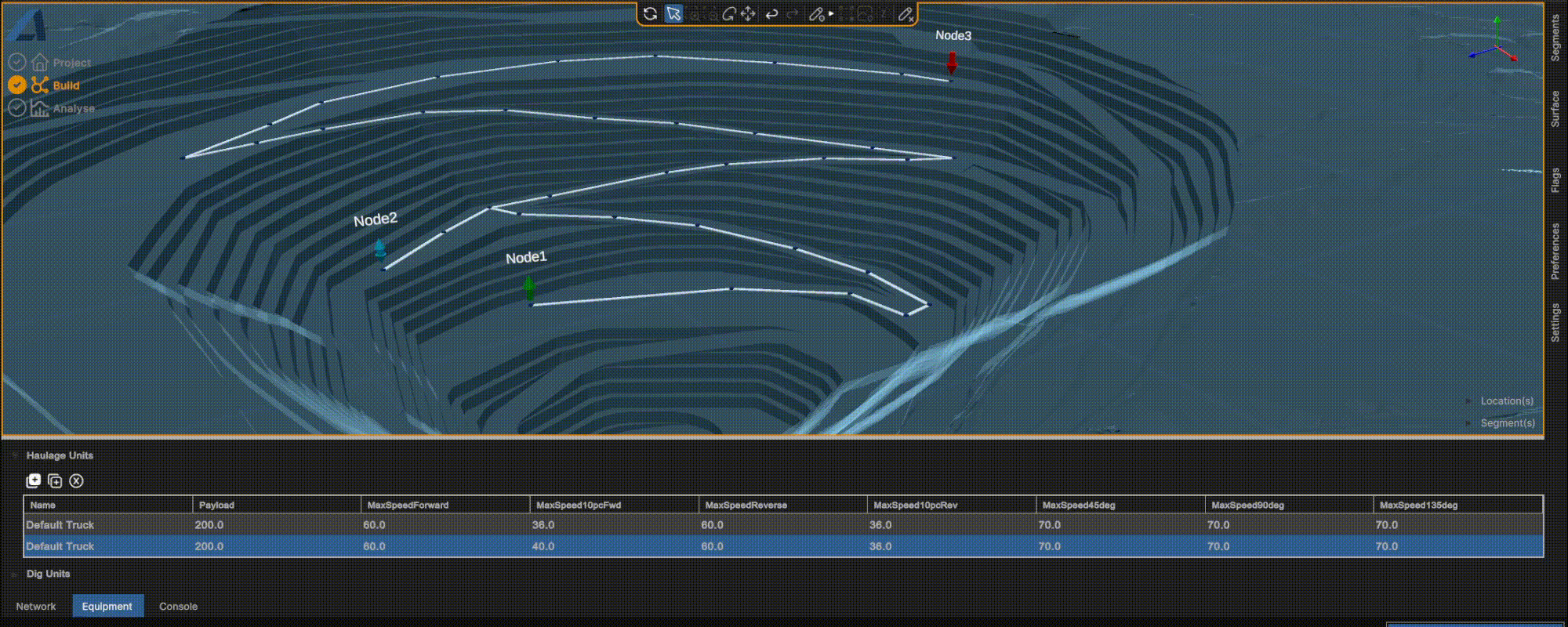Click the MaxSpeedReverse column header
Screen dimensions: 1568x627
783,505
